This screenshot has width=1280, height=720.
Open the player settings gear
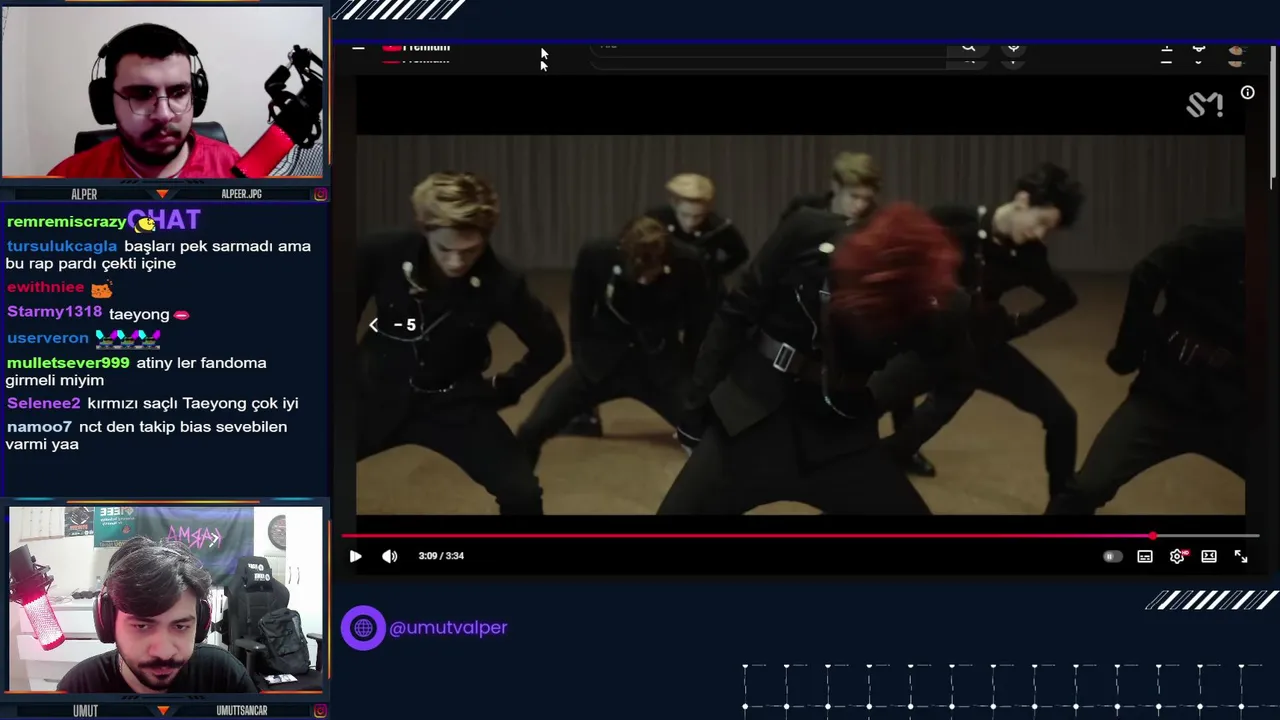[x=1177, y=556]
